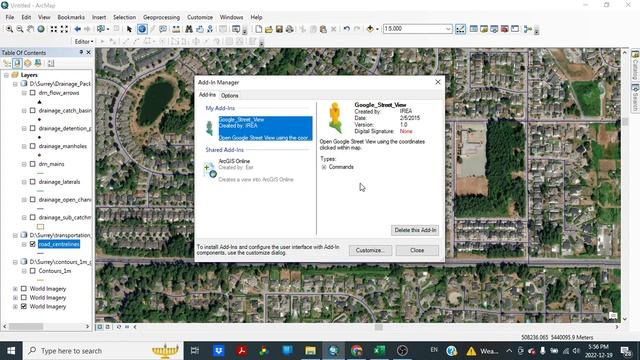Screen dimensions: 640x360
Task: Switch to List By Visibility
Action: (x=28, y=63)
